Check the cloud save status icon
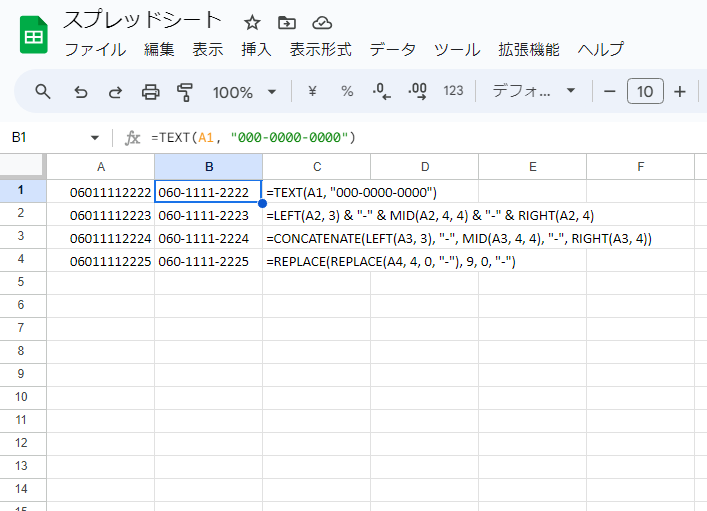 pyautogui.click(x=322, y=23)
